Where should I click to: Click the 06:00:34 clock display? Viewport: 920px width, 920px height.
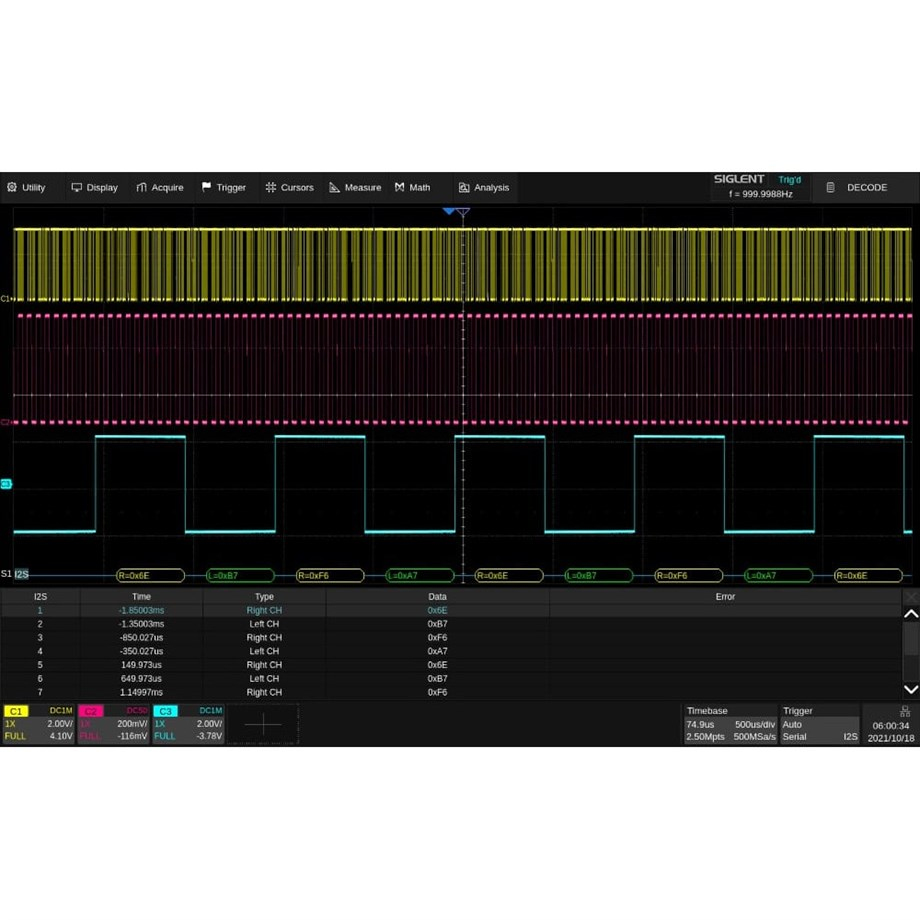(891, 726)
